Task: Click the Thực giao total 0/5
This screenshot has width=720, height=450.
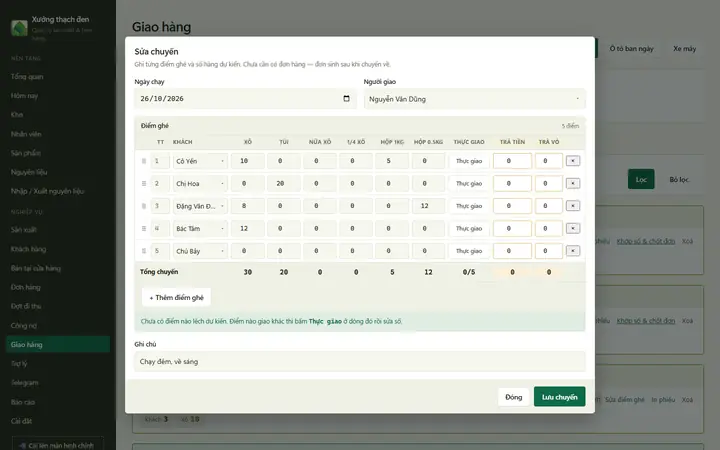Action: point(469,272)
